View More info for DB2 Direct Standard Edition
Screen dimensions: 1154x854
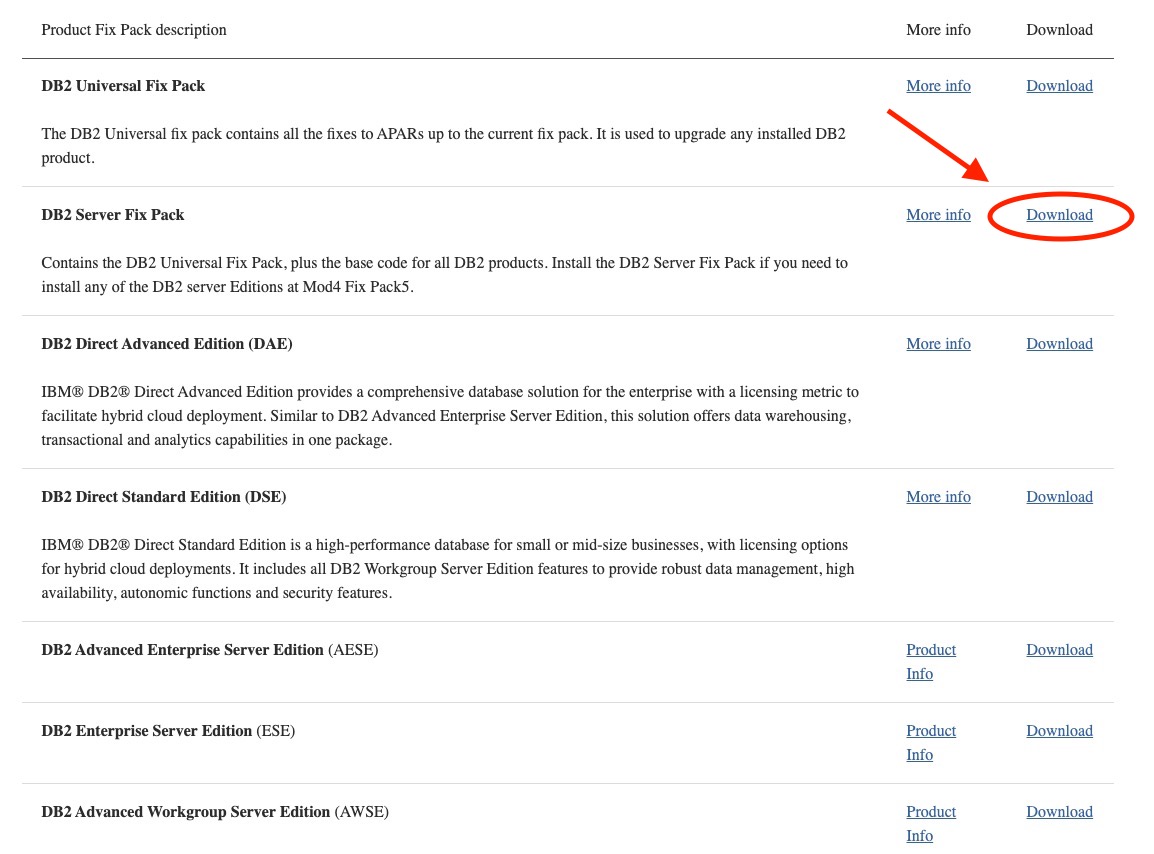click(x=938, y=497)
